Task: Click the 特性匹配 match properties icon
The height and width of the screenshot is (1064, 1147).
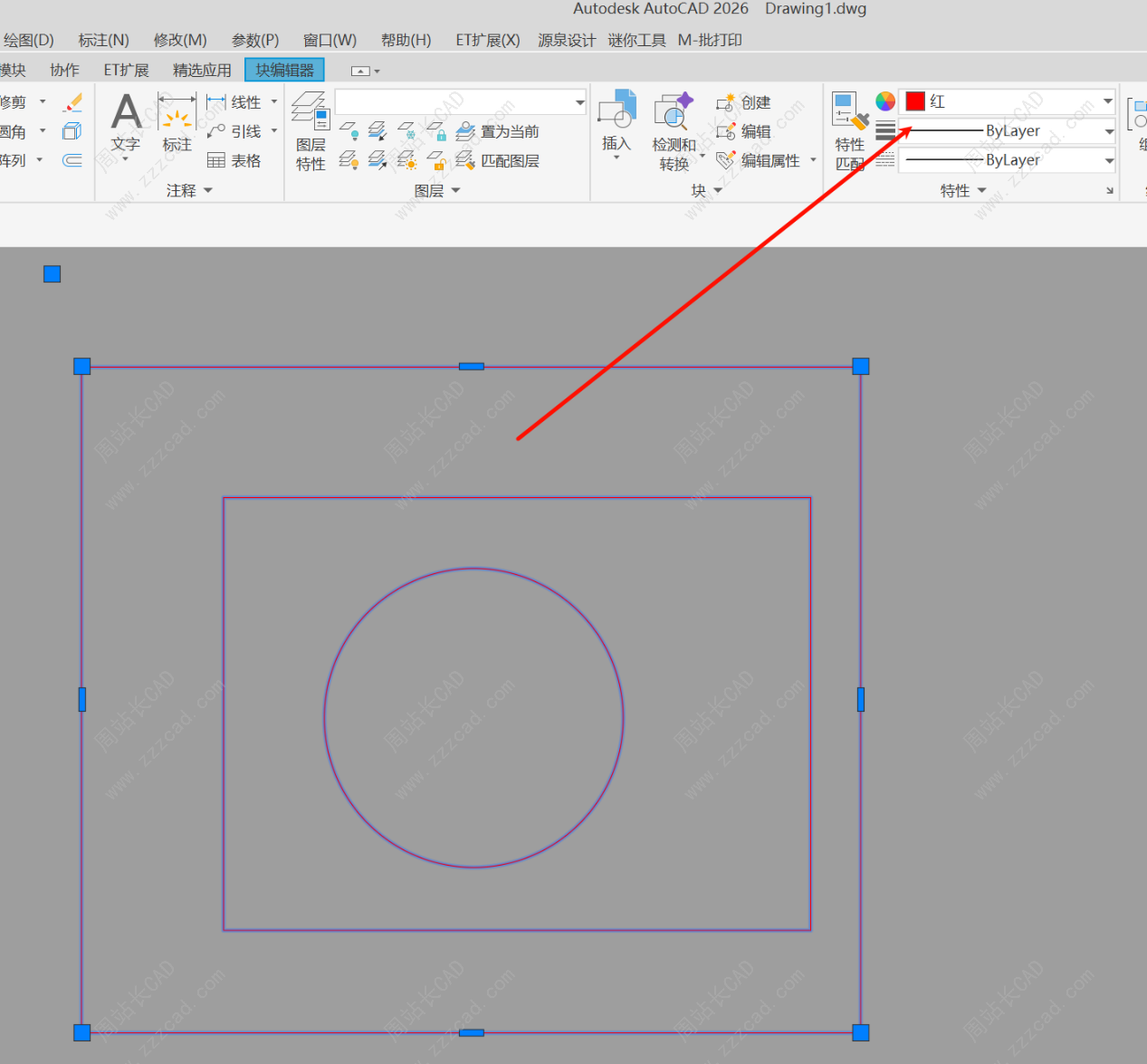Action: (849, 112)
